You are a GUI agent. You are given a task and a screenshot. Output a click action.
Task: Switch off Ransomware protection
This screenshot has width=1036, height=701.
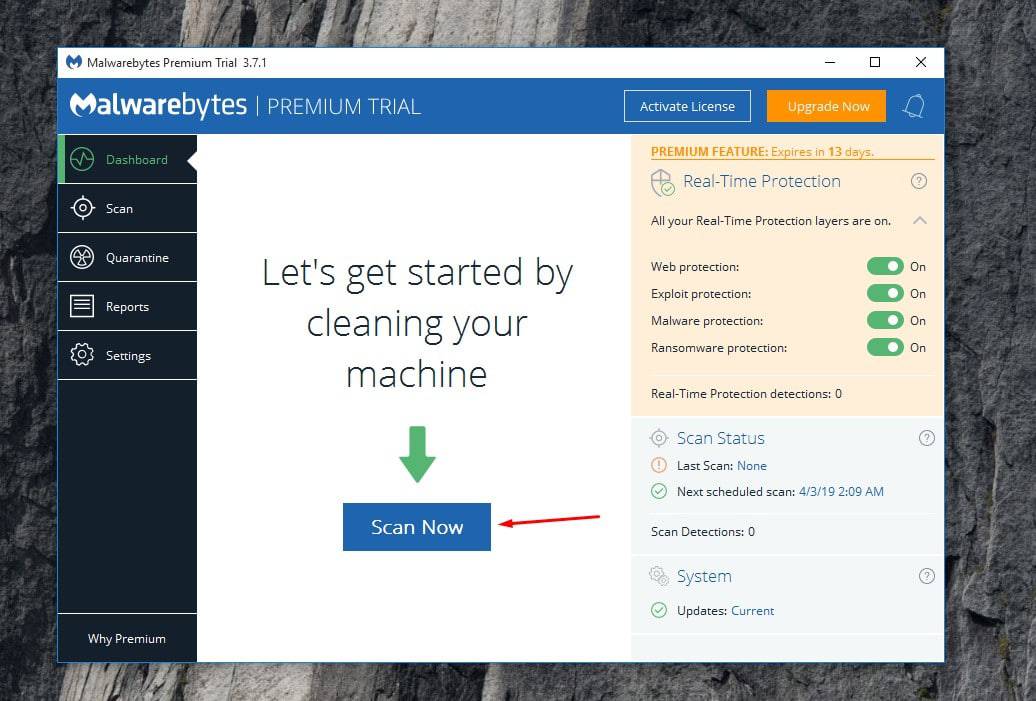click(884, 348)
